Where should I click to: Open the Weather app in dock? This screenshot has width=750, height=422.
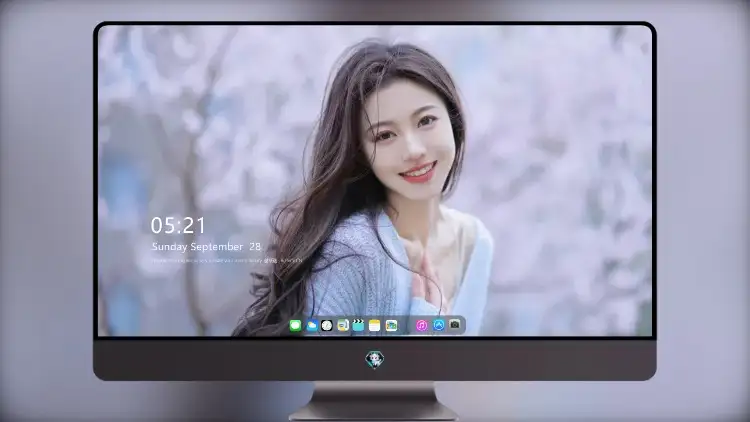311,326
